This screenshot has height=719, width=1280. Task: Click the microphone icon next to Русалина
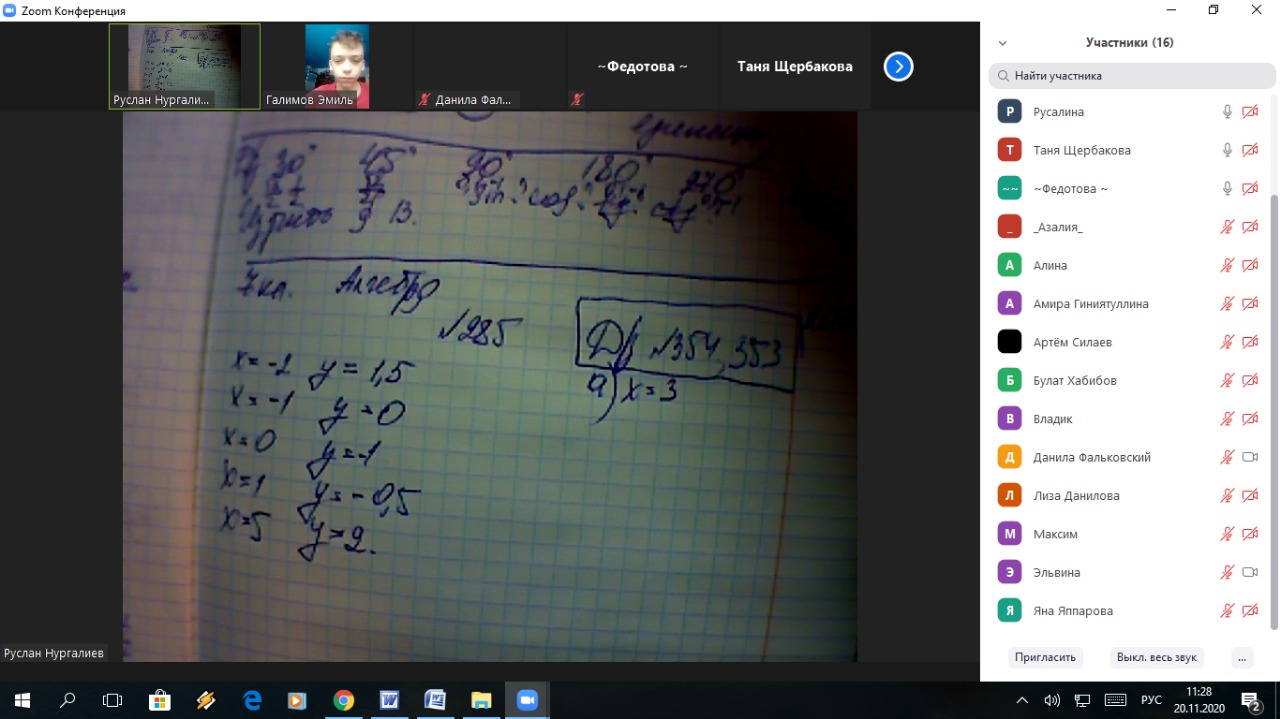click(x=1227, y=112)
